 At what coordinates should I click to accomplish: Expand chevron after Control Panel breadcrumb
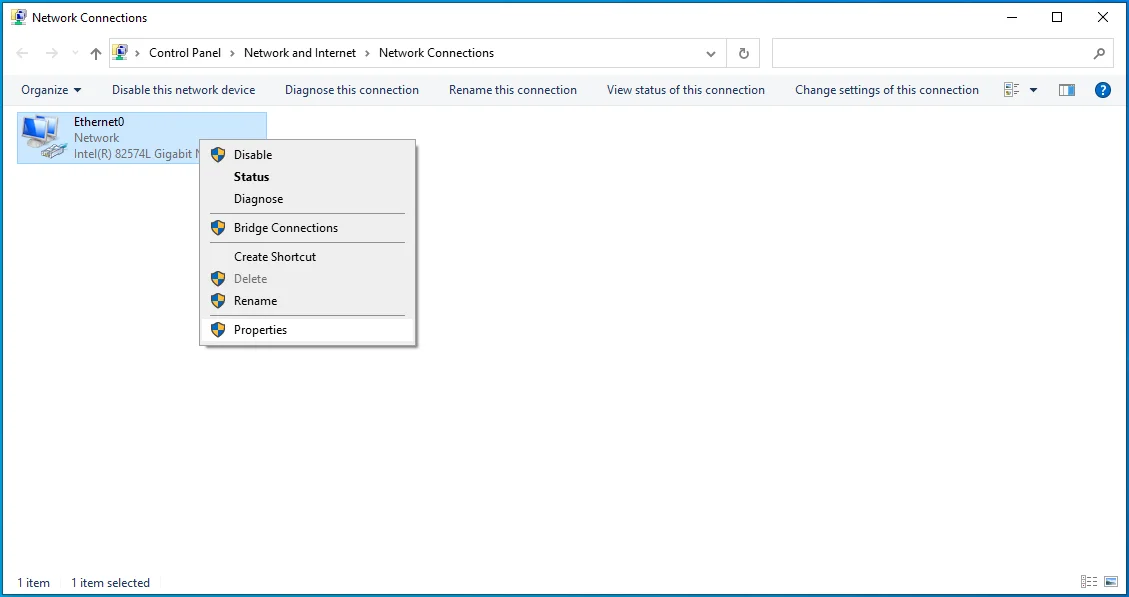click(233, 53)
